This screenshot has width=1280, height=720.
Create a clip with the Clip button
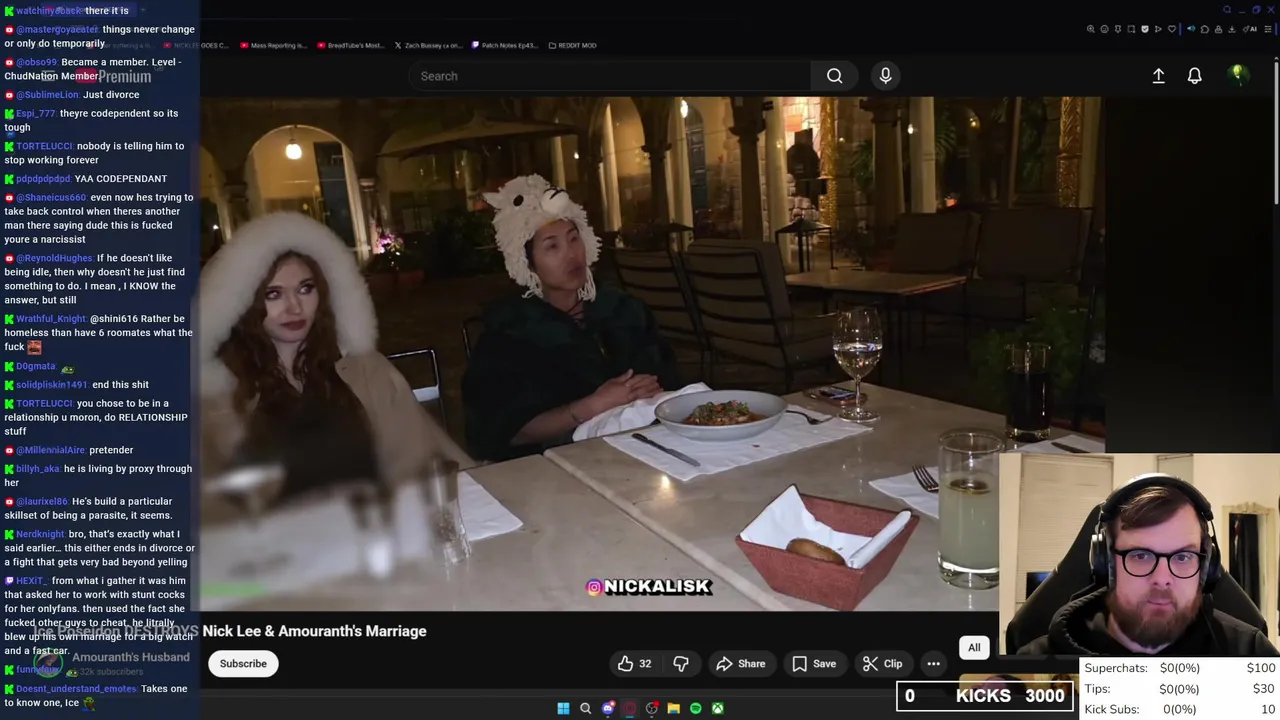(x=882, y=663)
